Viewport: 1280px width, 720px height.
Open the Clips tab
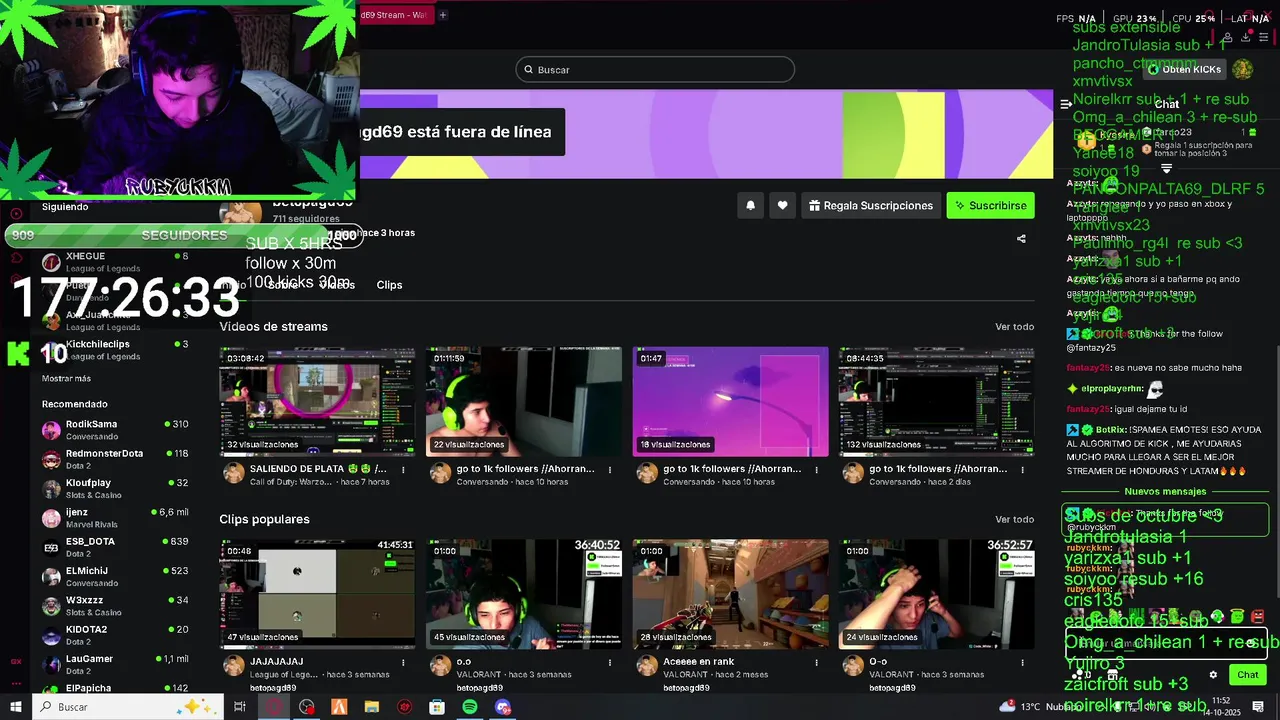(x=389, y=285)
